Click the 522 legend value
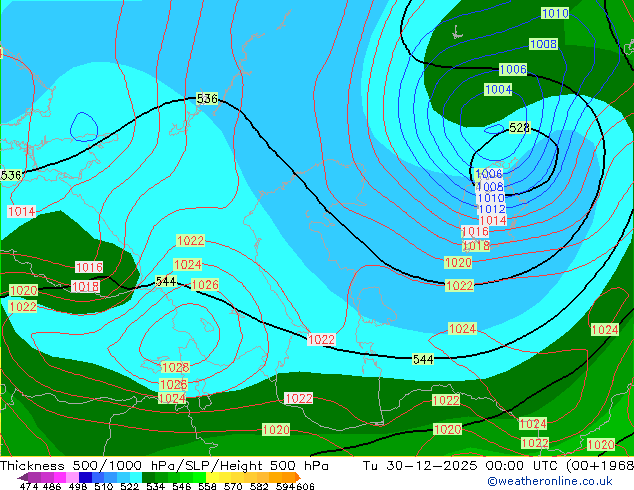The height and width of the screenshot is (490, 634). click(129, 486)
